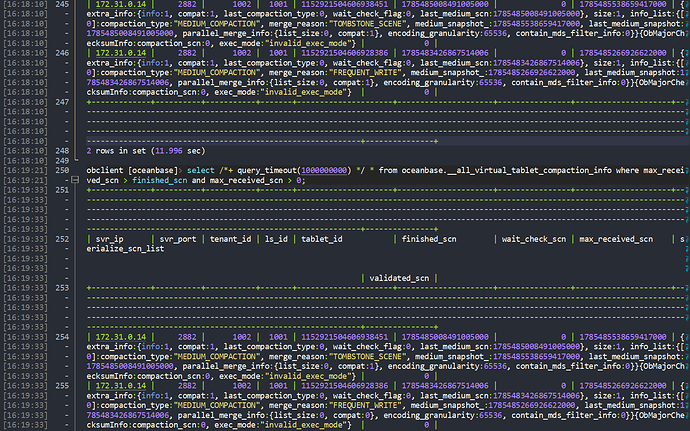This screenshot has width=690, height=431.
Task: Click tablet id 1152921504606938451 on line 245
Action: coord(345,4)
